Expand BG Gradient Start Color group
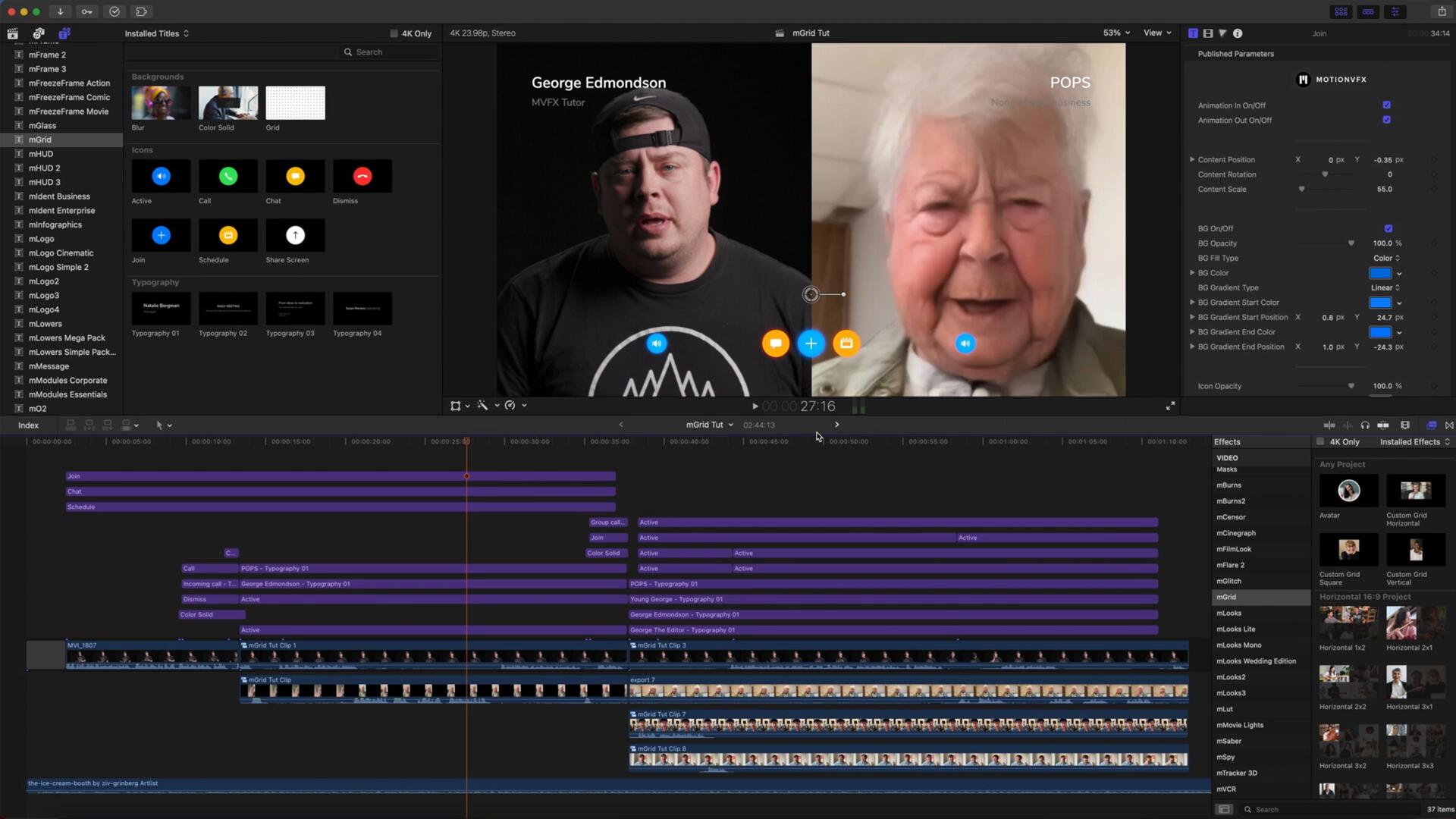 click(1192, 302)
